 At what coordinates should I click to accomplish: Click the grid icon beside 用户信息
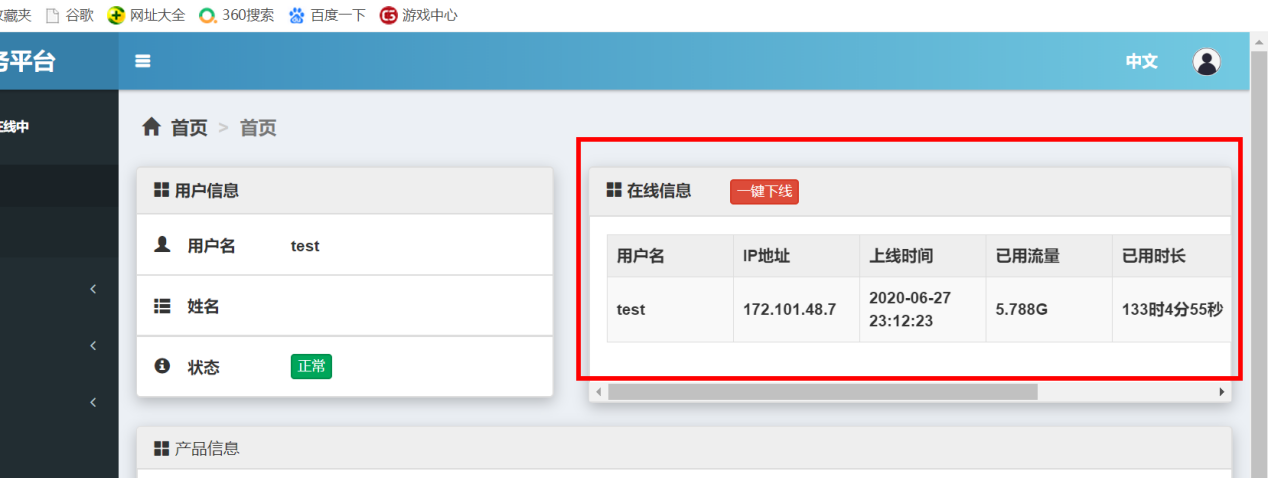[x=161, y=190]
